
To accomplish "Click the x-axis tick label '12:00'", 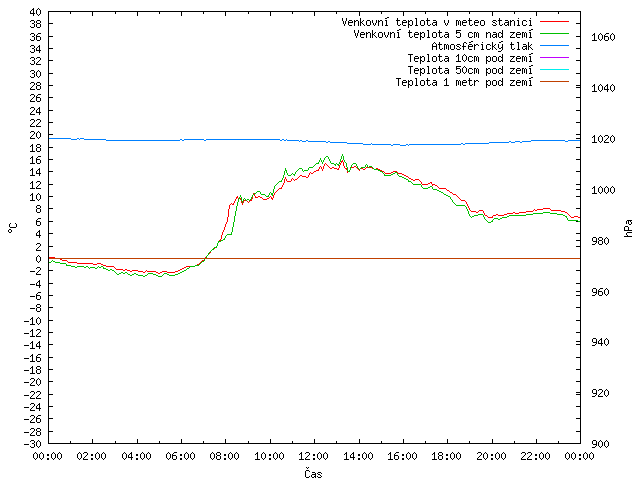I will tap(313, 456).
